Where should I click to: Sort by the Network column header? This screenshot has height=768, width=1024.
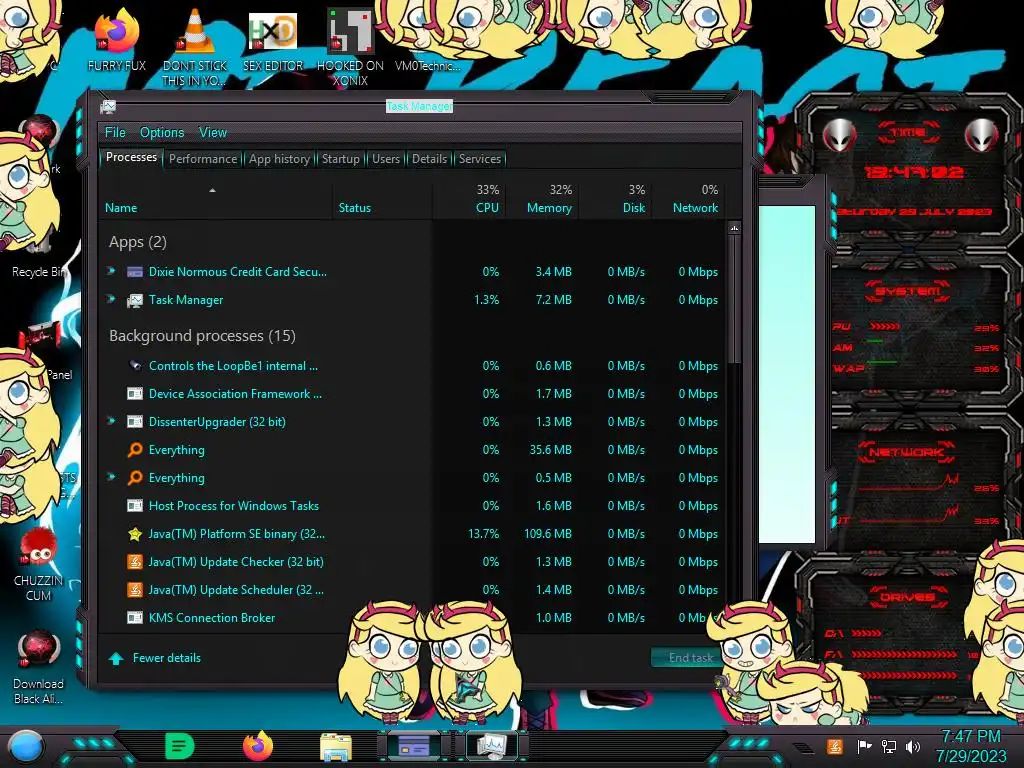688,199
